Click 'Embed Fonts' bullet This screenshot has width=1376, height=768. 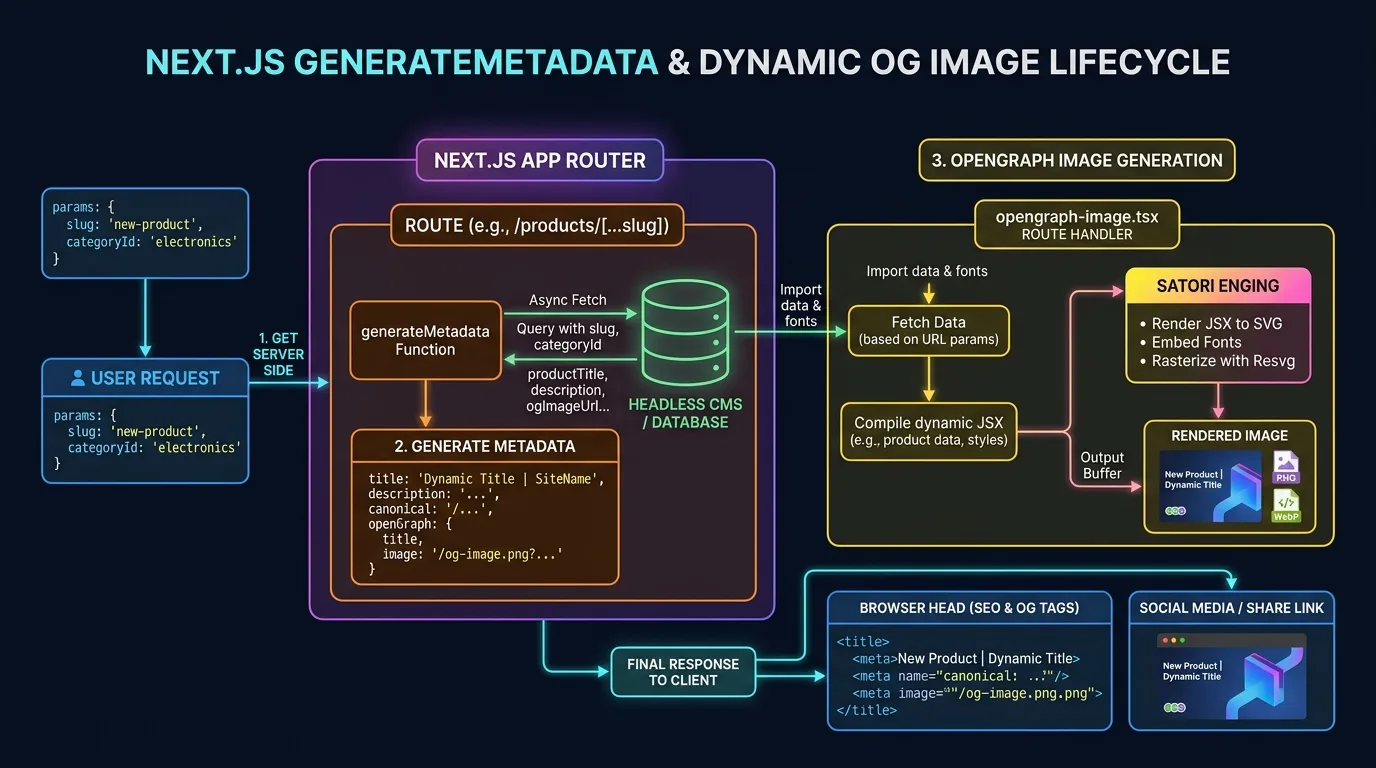[x=1190, y=342]
